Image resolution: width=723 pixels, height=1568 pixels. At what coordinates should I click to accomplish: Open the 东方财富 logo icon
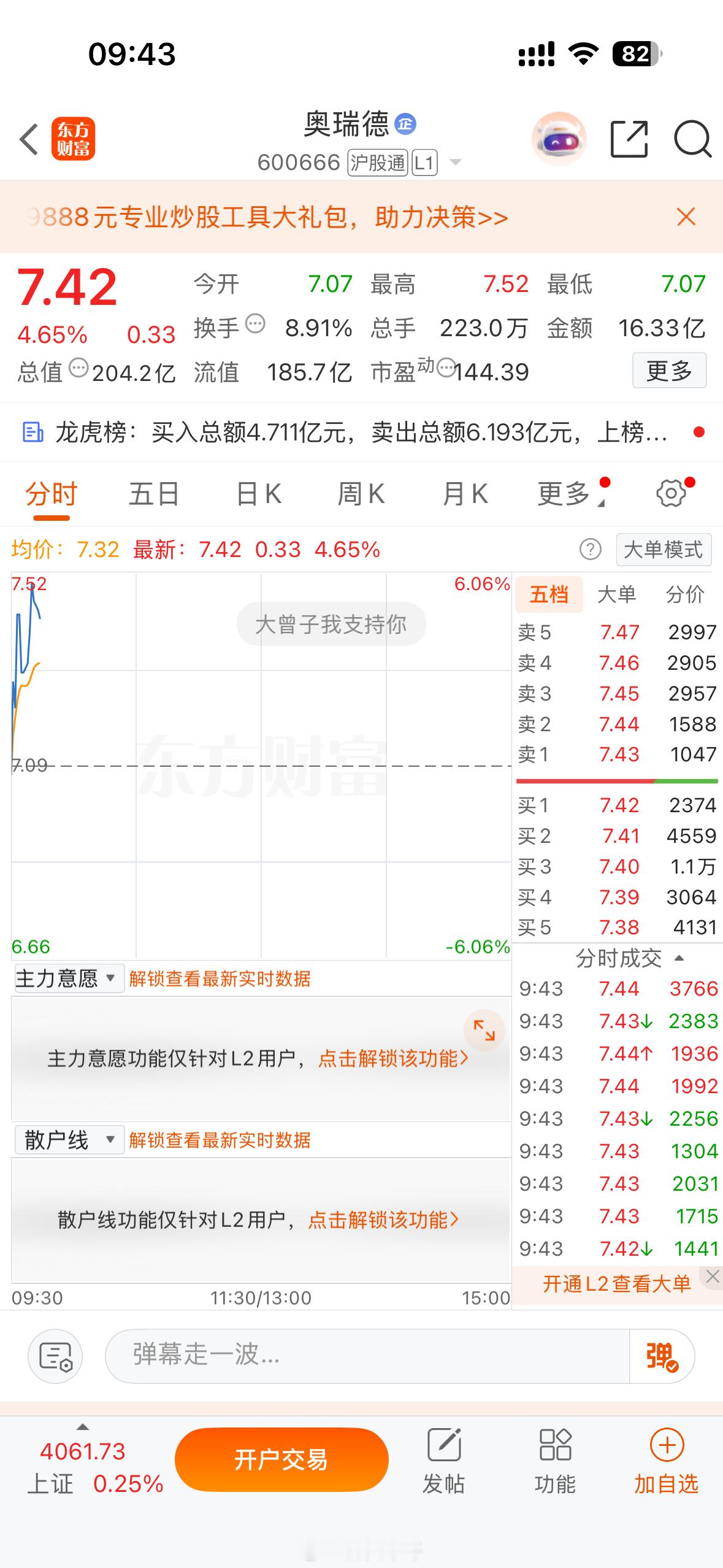tap(73, 139)
